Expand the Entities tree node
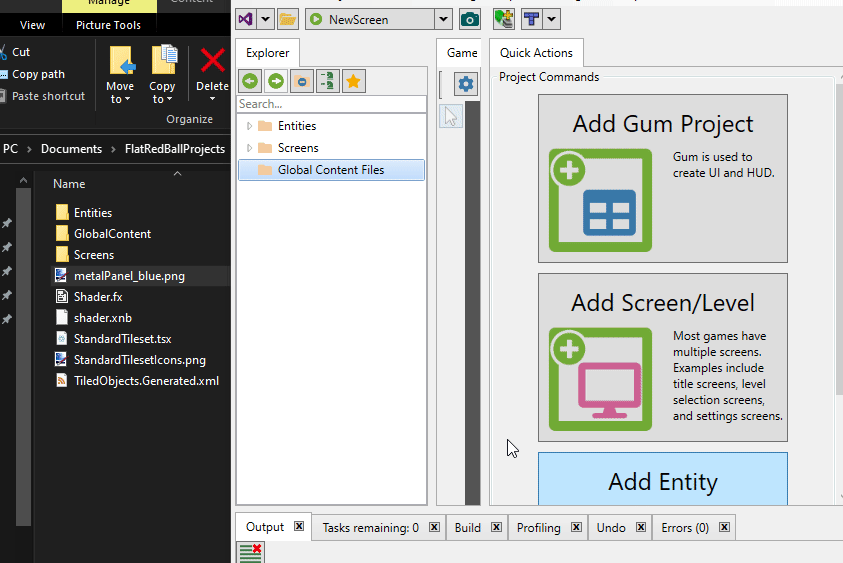The width and height of the screenshot is (843, 563). 250,126
